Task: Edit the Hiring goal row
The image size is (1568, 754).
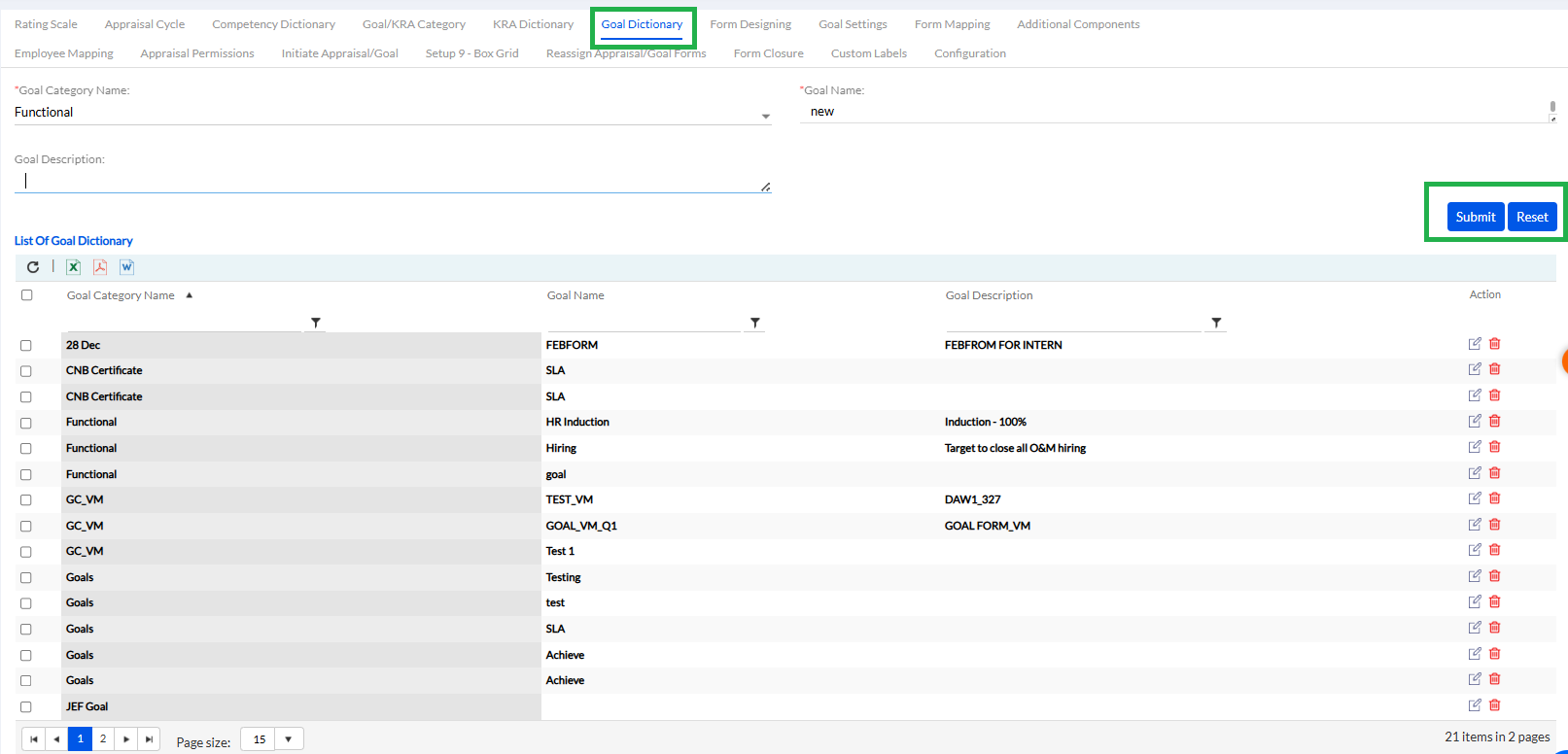Action: (x=1475, y=447)
